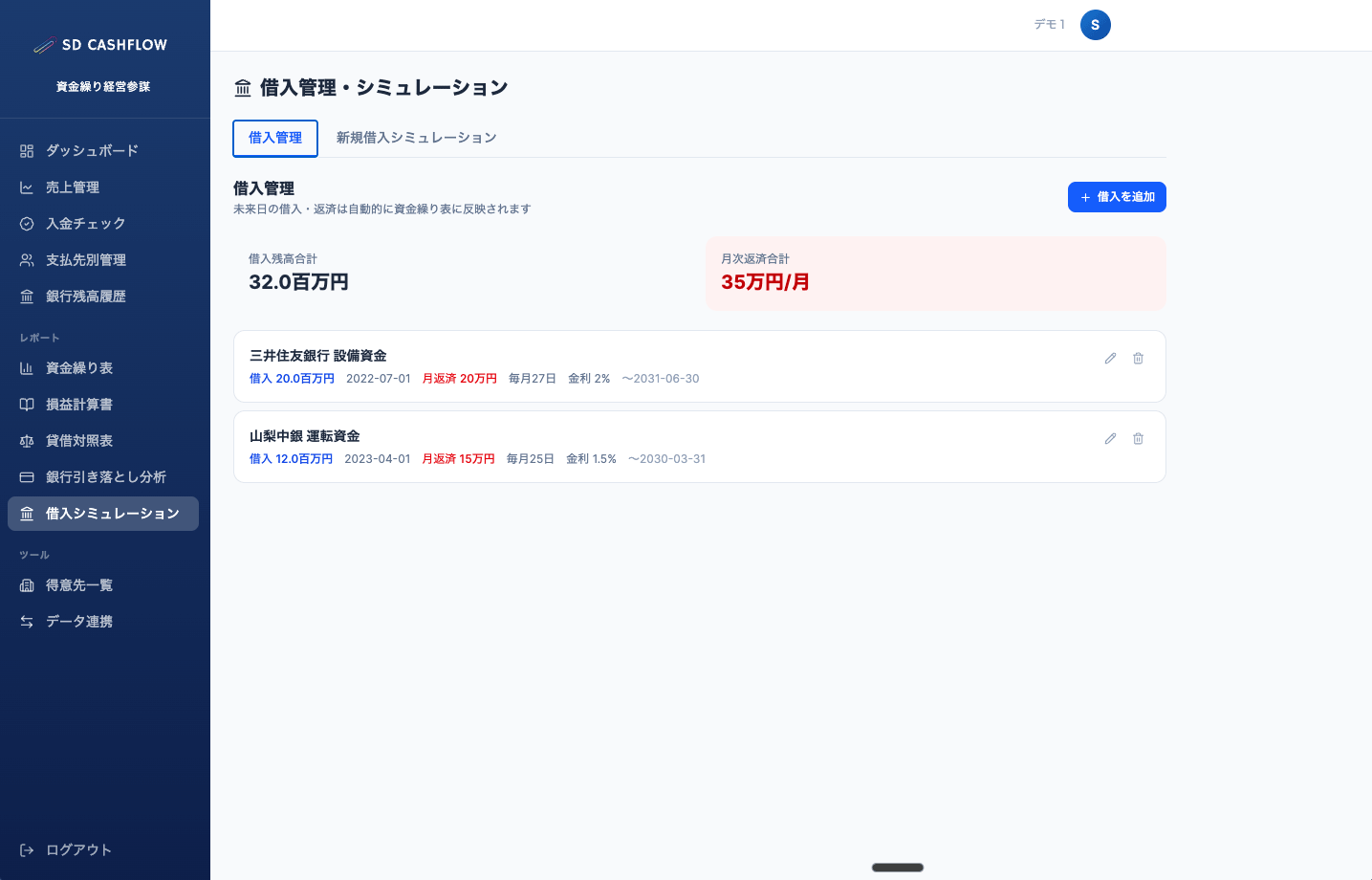
Task: Click the 資金繰り表 bar chart icon
Action: 27,368
